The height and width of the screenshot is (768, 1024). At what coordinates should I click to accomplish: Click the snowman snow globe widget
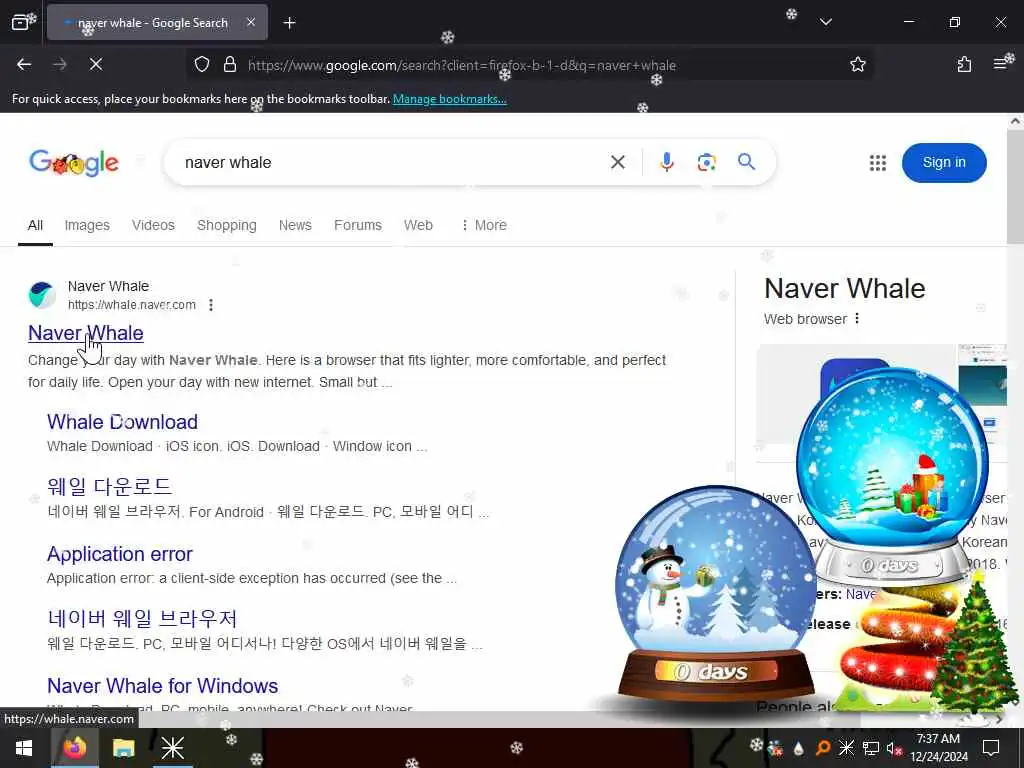click(714, 595)
